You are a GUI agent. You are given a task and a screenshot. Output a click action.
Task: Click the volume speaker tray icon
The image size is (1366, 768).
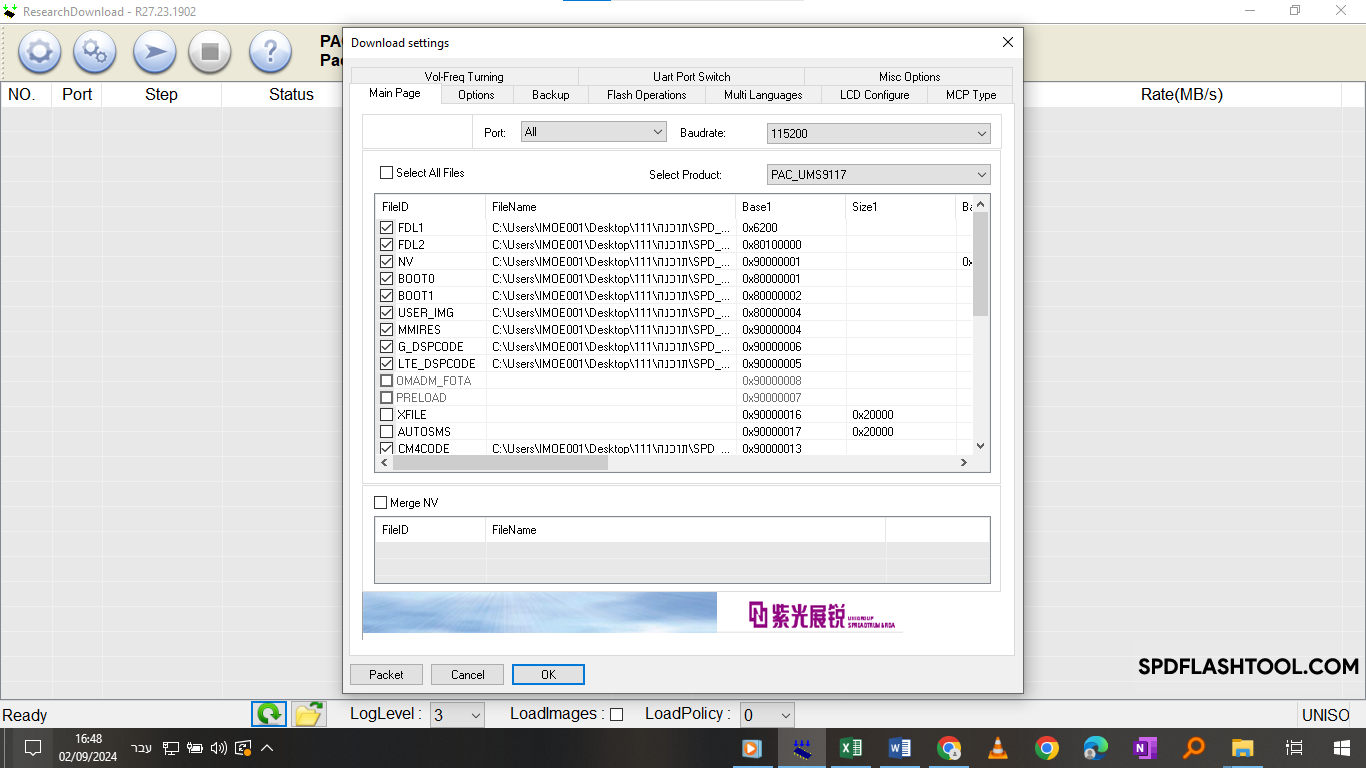click(219, 748)
